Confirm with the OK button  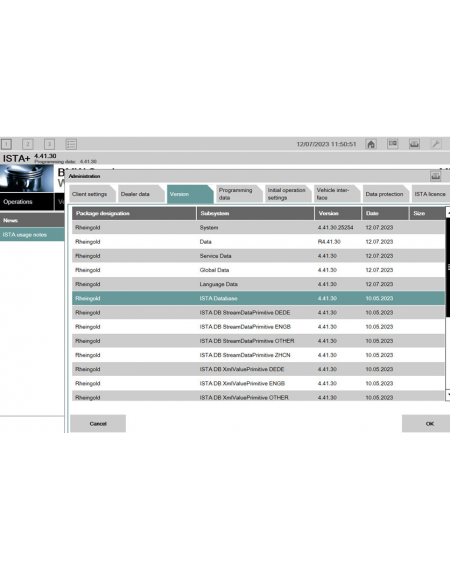(x=426, y=424)
